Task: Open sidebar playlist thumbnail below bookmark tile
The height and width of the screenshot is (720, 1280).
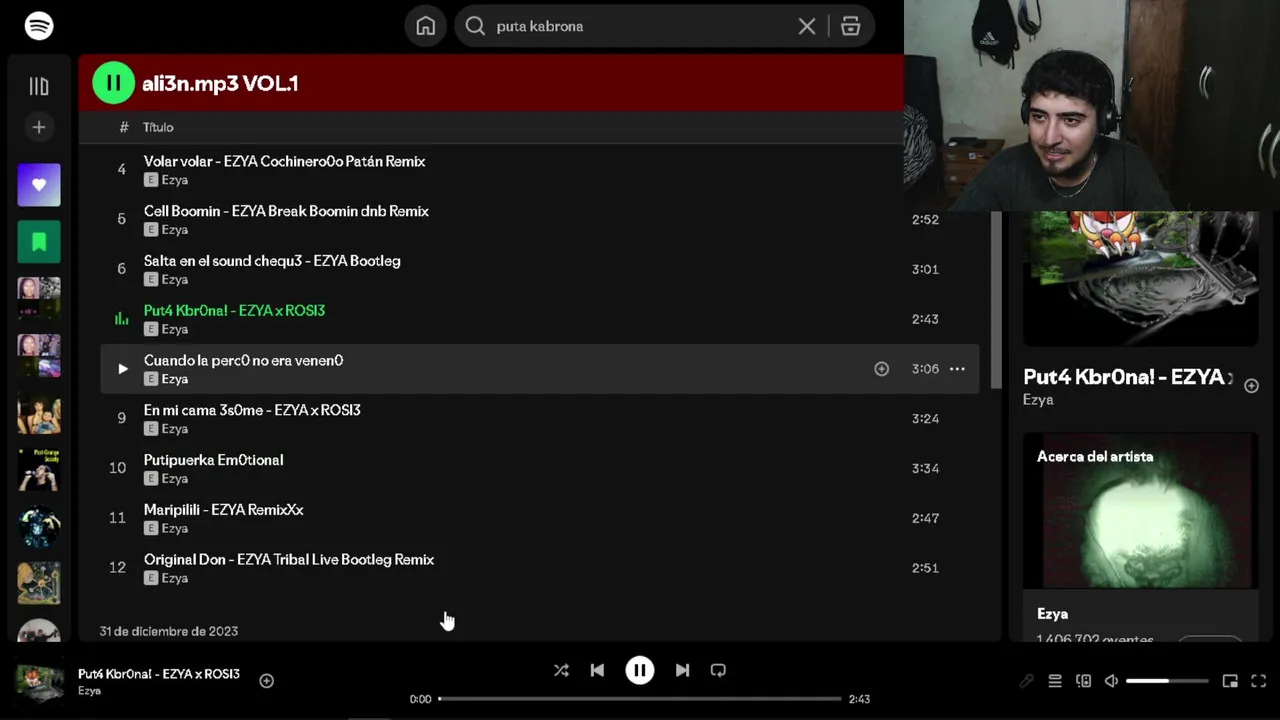Action: coord(39,299)
